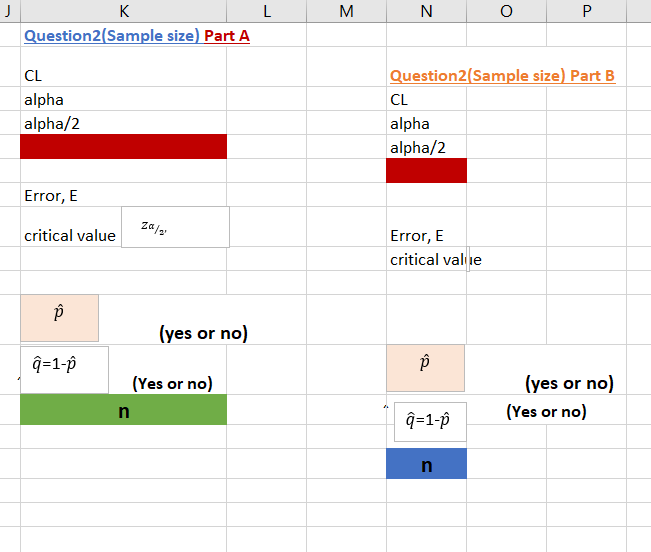651x552 pixels.
Task: Select the green 'n' cell
Action: pyautogui.click(x=124, y=410)
